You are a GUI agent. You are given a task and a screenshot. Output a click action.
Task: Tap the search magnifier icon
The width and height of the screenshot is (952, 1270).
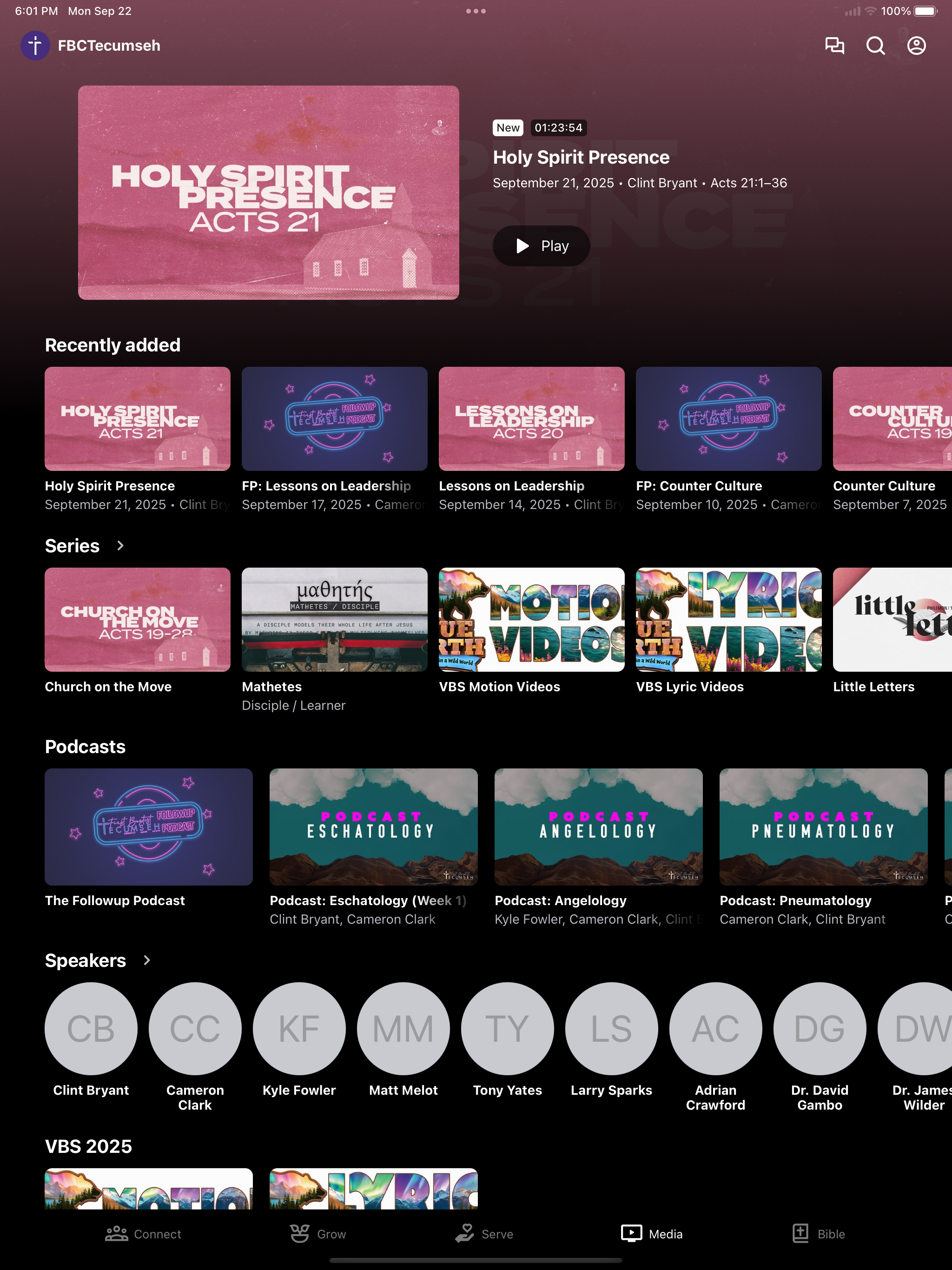pos(876,46)
